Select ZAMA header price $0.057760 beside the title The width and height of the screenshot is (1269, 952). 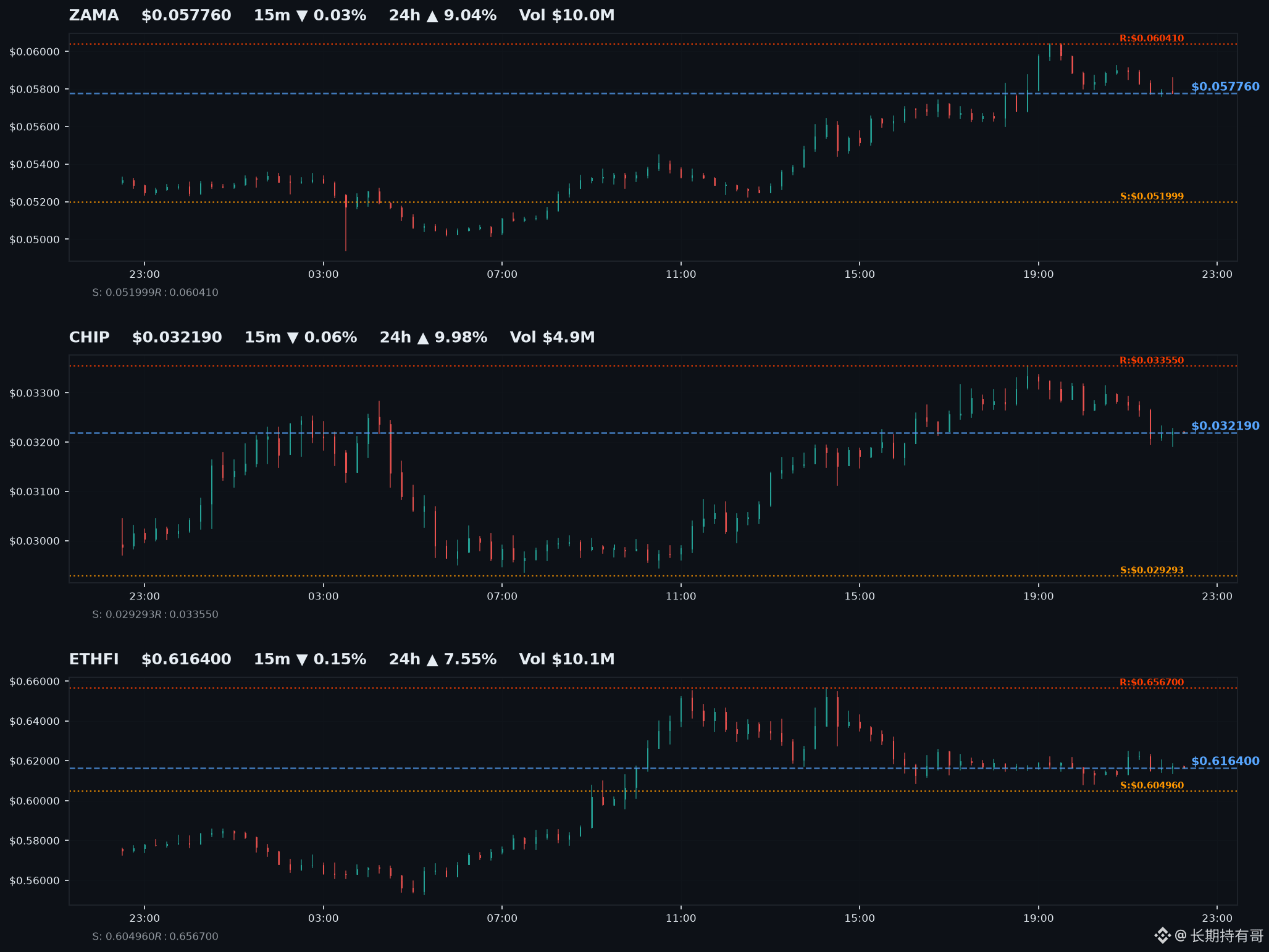(186, 15)
